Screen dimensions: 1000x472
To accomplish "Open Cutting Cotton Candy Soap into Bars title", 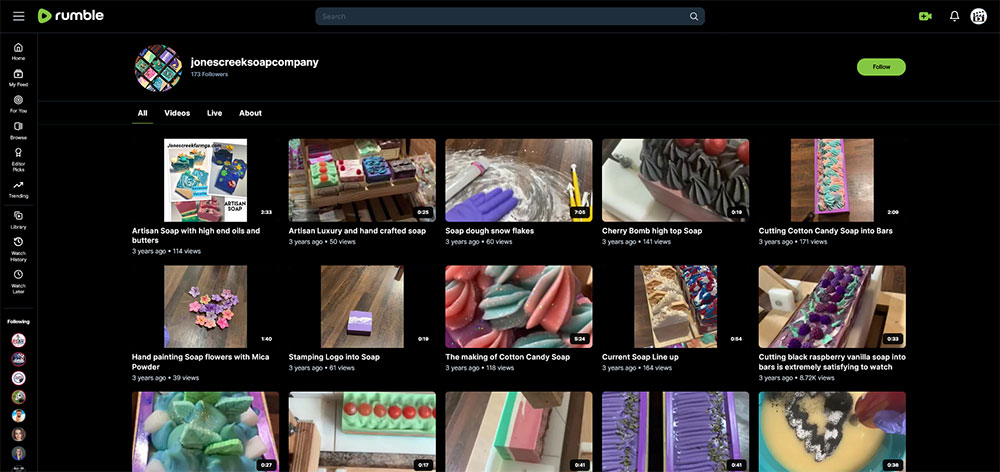I will 825,231.
